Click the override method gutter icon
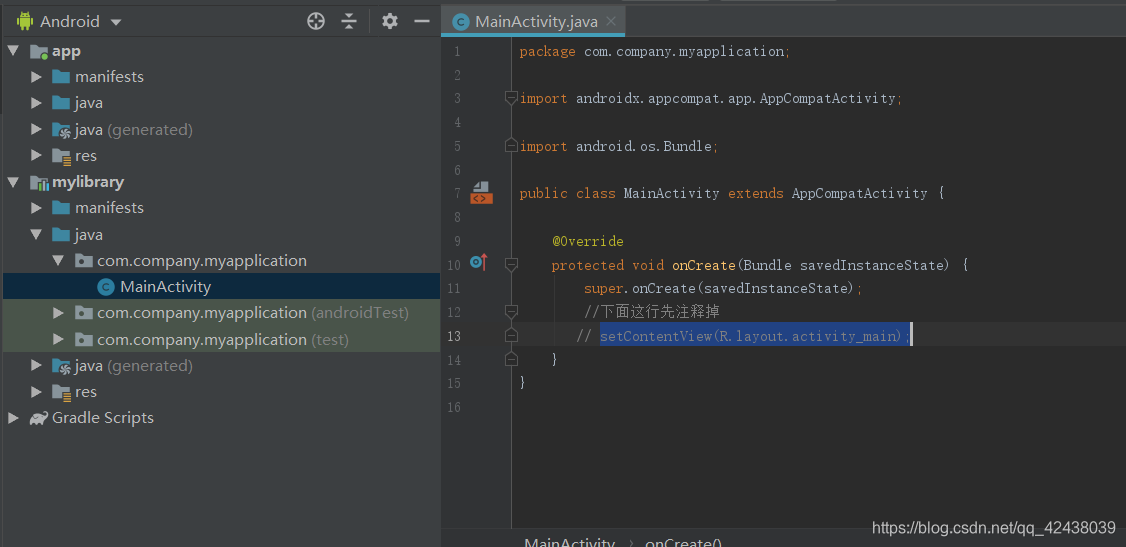Image resolution: width=1126 pixels, height=547 pixels. click(478, 262)
